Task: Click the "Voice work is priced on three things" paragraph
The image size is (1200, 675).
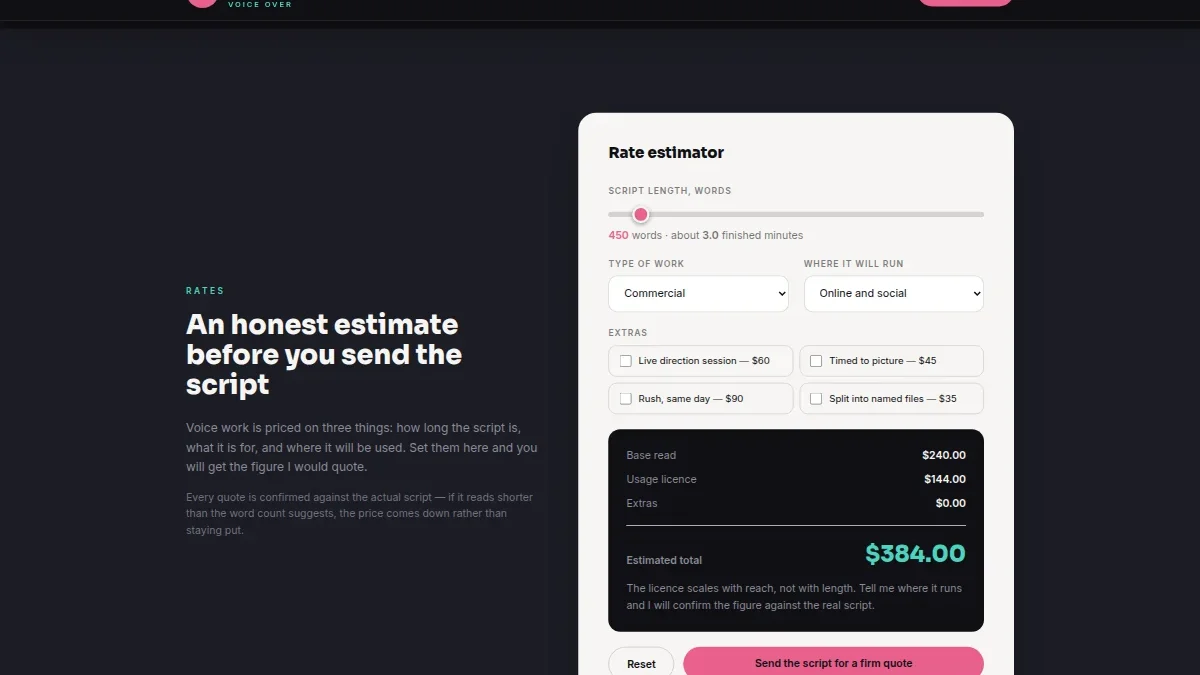Action: click(x=362, y=447)
